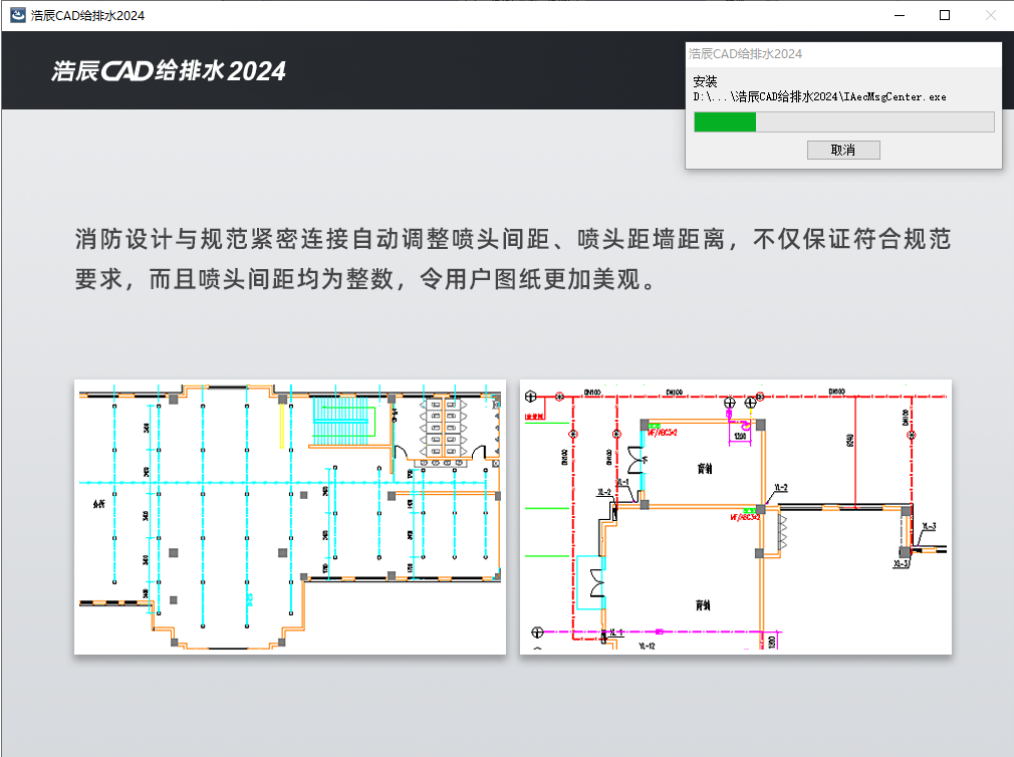The width and height of the screenshot is (1014, 757).
Task: Click the toilet fixture symbols in the left plan
Action: (443, 428)
